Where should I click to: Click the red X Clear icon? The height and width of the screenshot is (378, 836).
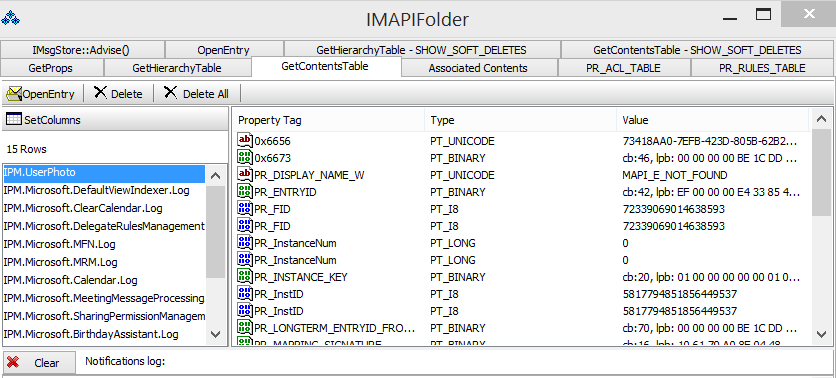coord(13,363)
